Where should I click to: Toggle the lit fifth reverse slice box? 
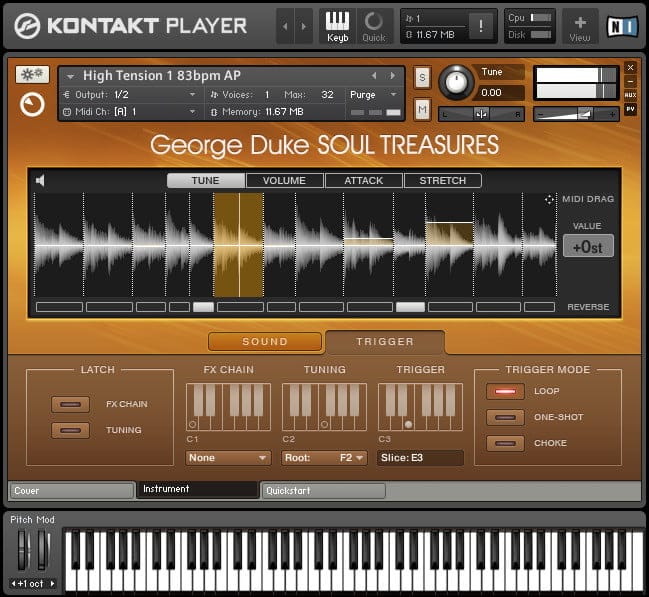203,307
